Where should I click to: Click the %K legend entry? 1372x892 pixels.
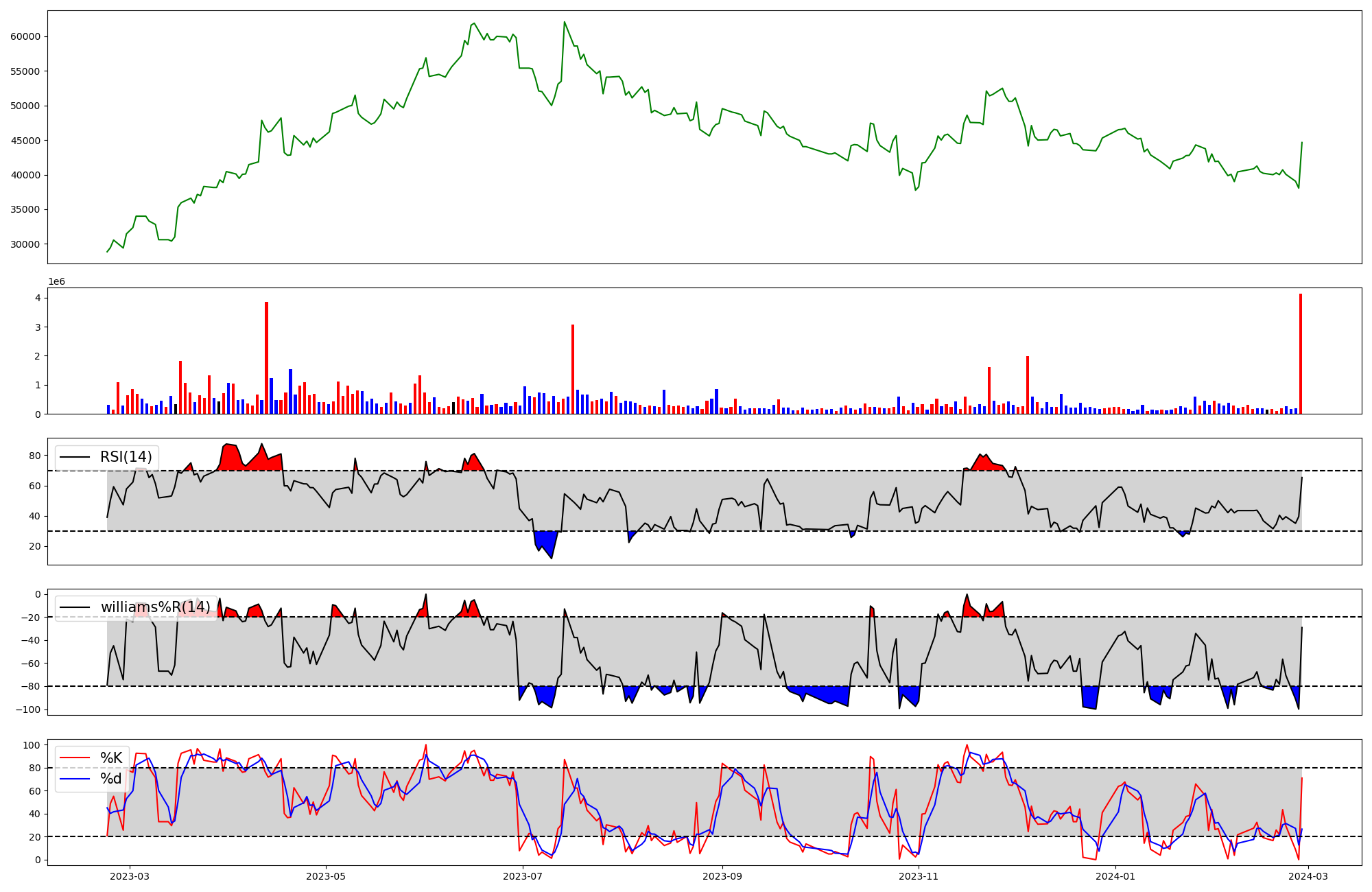click(111, 758)
